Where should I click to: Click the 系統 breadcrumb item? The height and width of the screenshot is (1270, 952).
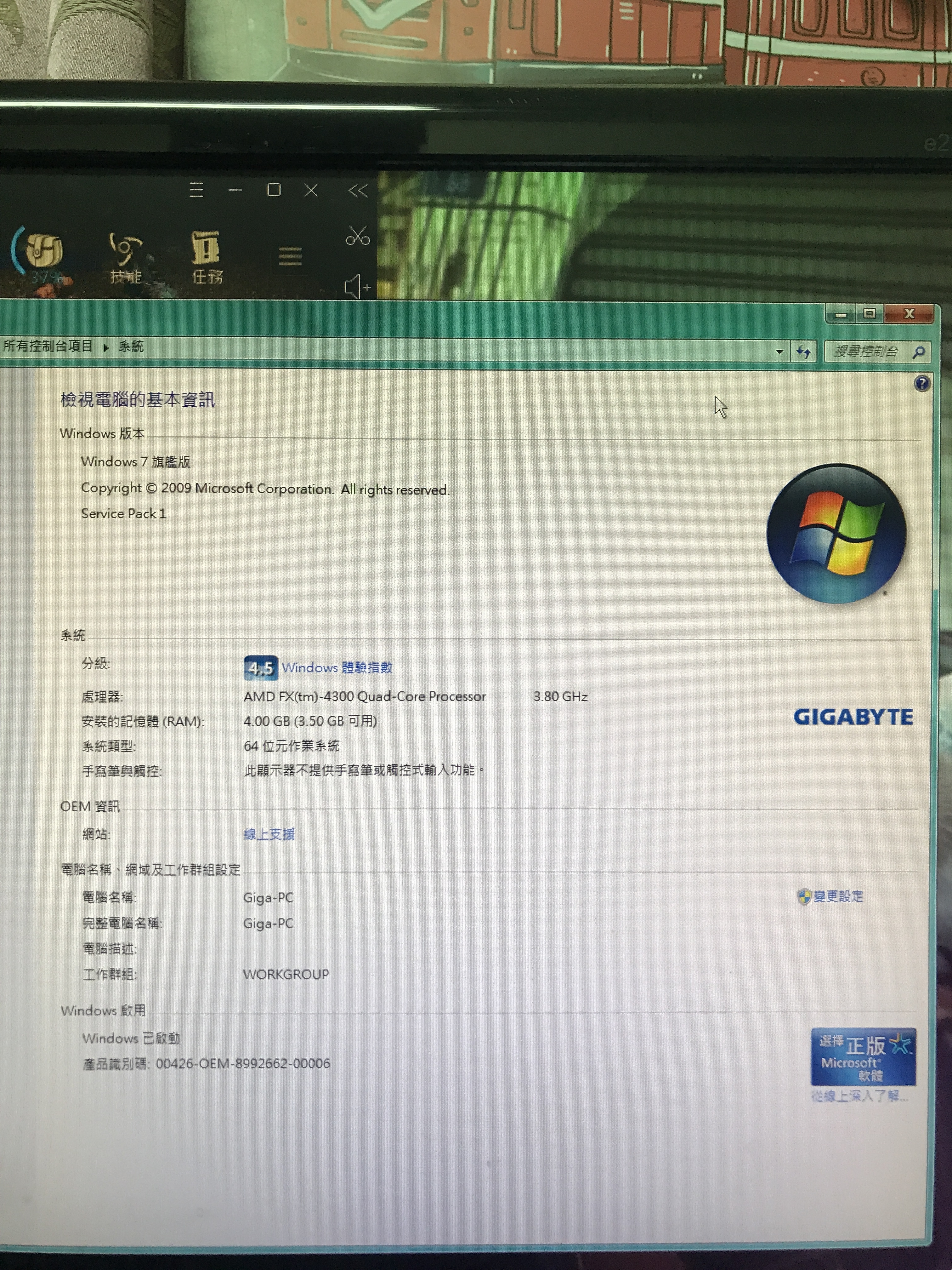click(x=131, y=346)
